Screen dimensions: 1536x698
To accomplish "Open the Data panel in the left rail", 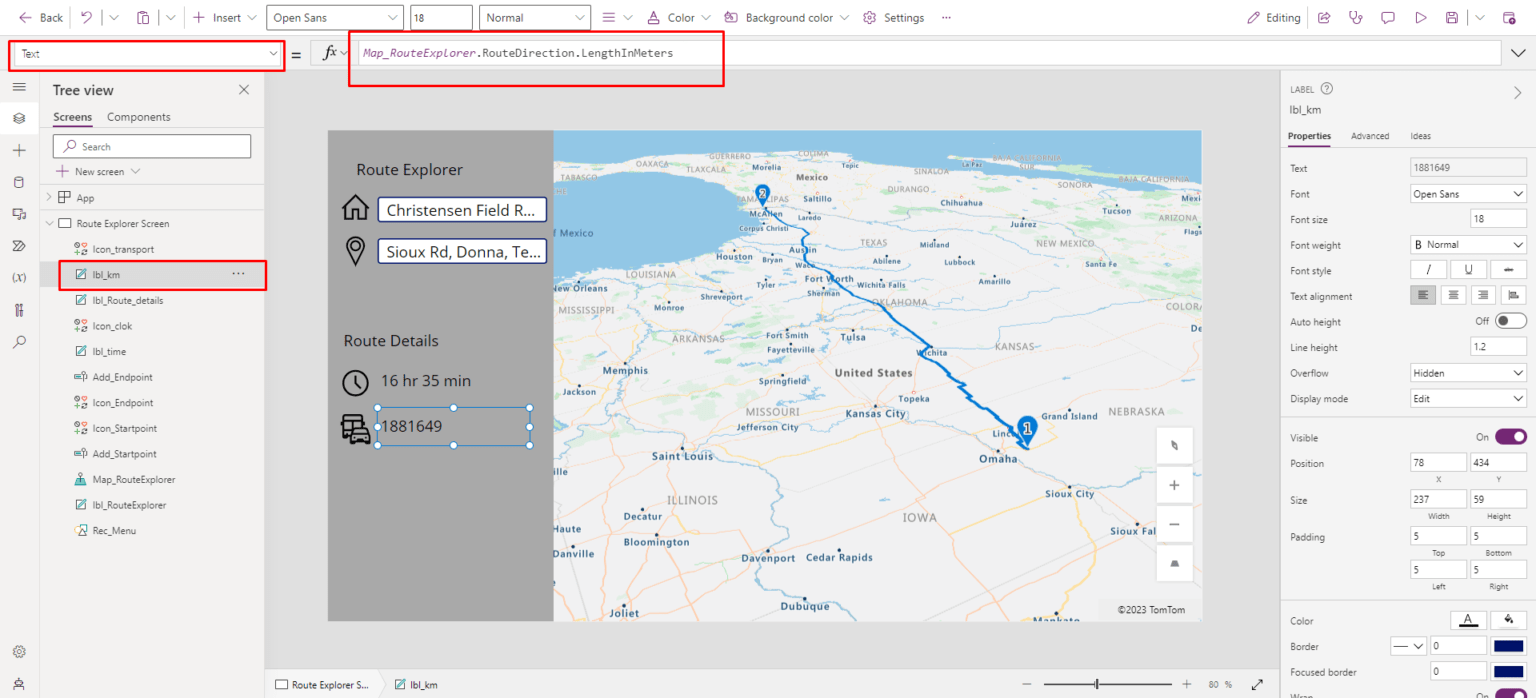I will pos(20,182).
